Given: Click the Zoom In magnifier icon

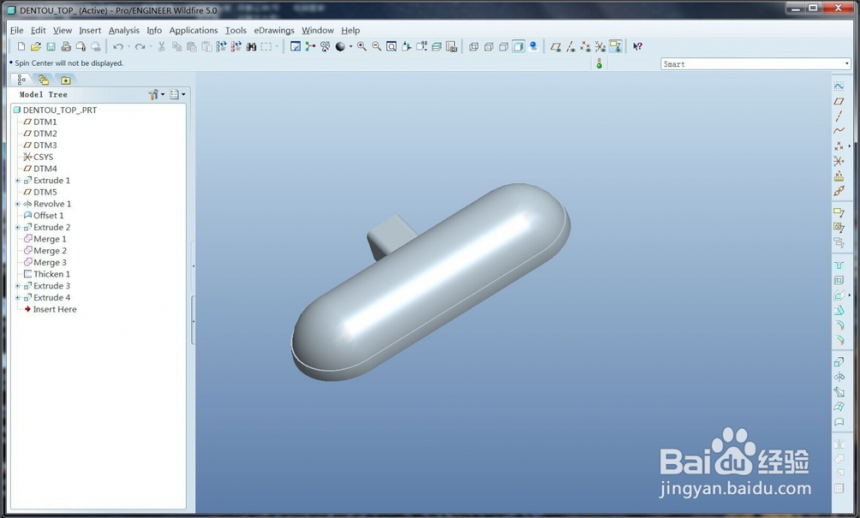Looking at the screenshot, I should (x=361, y=47).
